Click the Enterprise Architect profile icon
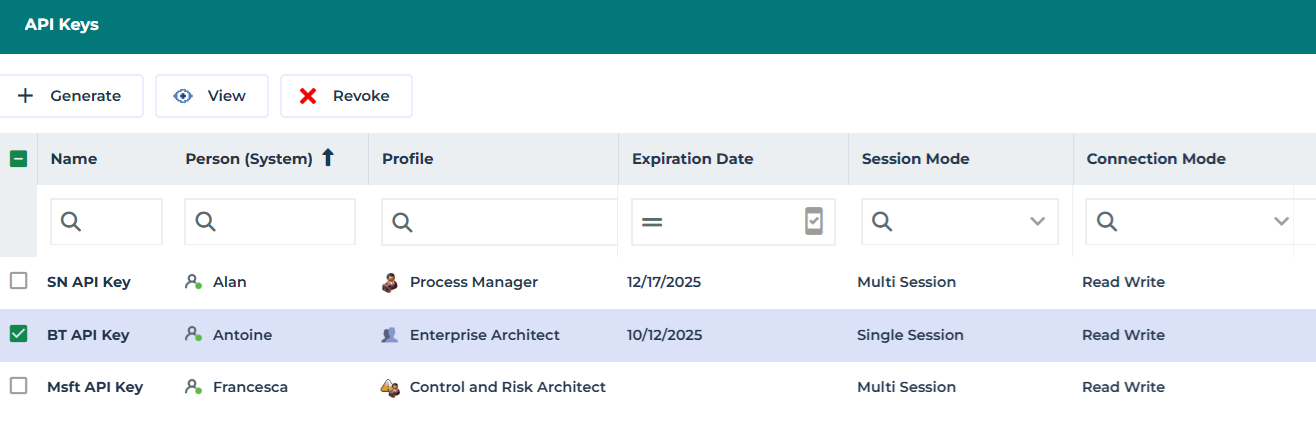Screen dimensions: 1316x436 (390, 335)
